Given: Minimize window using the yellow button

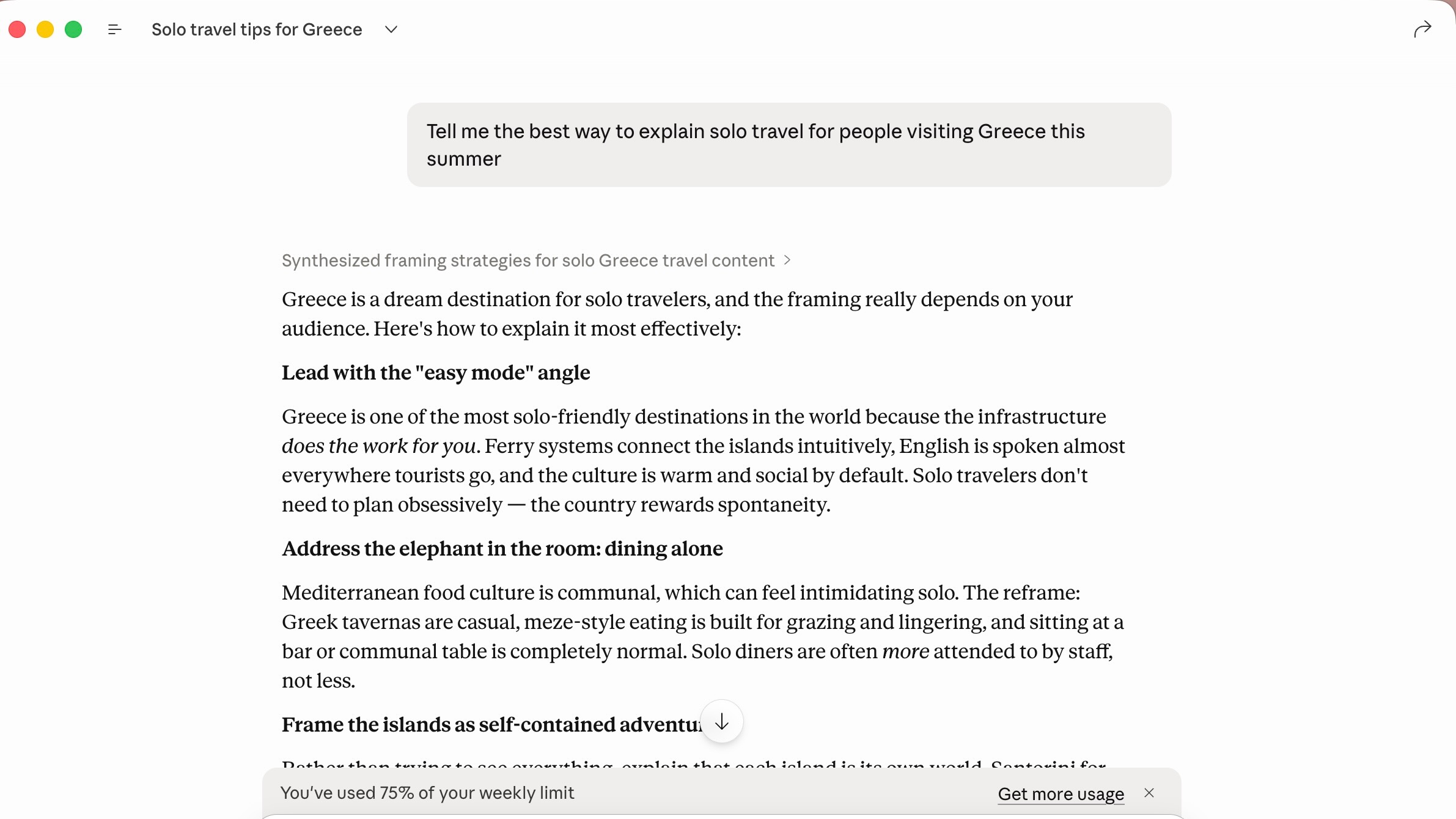Looking at the screenshot, I should click(45, 29).
